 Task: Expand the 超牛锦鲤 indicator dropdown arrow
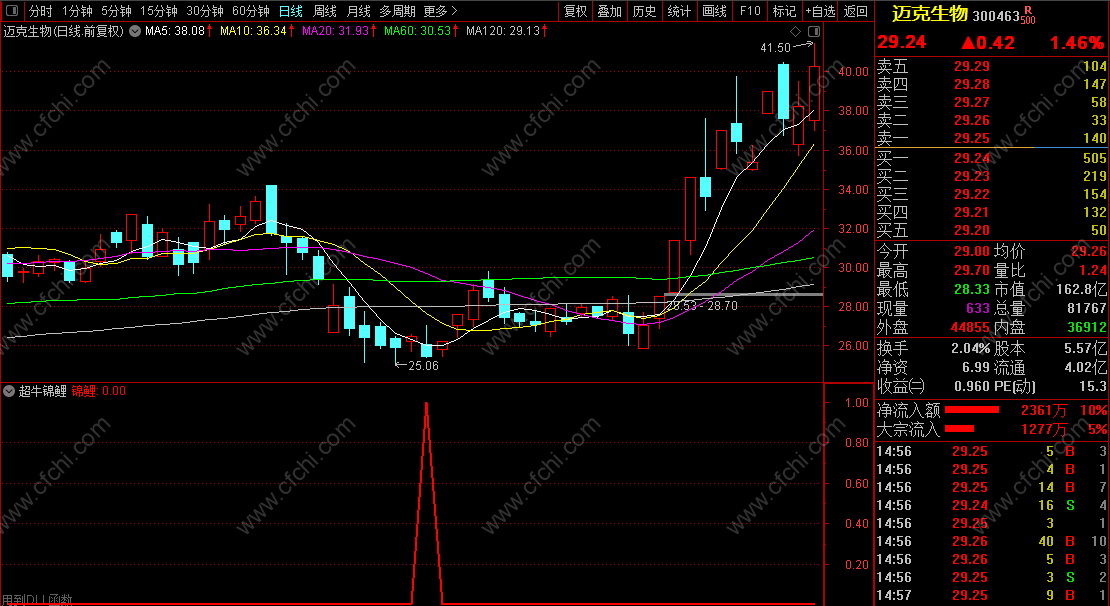8,391
